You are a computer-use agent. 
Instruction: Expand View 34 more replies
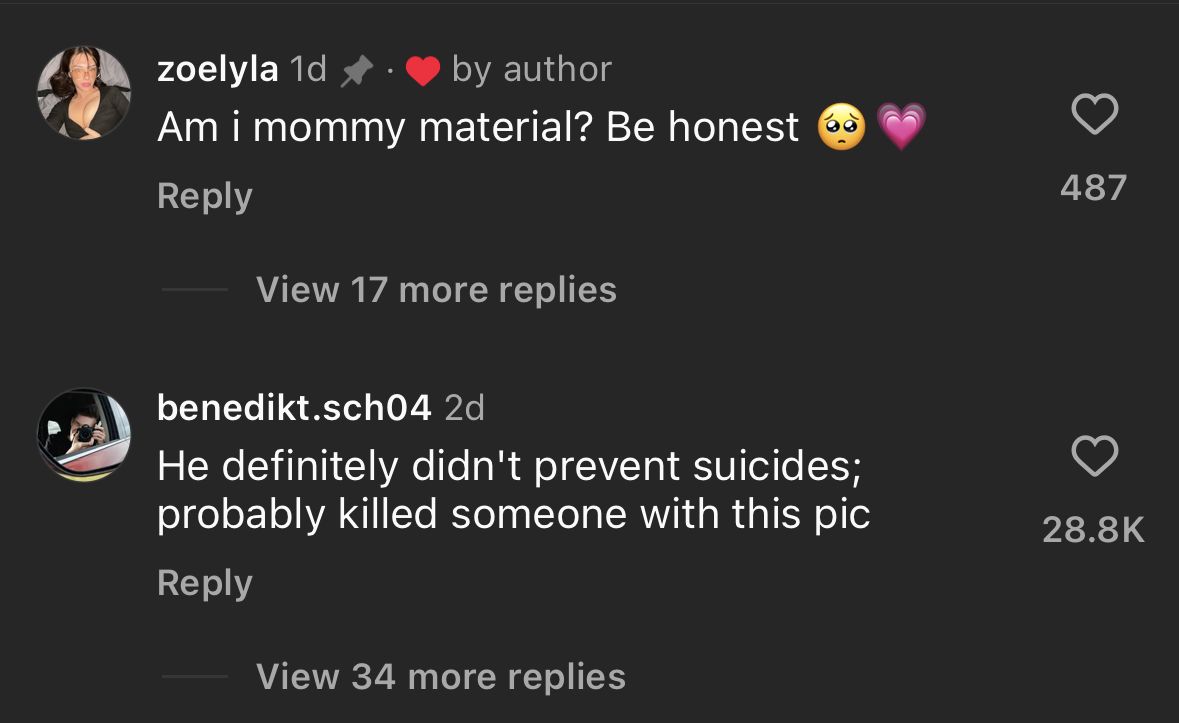click(x=440, y=677)
